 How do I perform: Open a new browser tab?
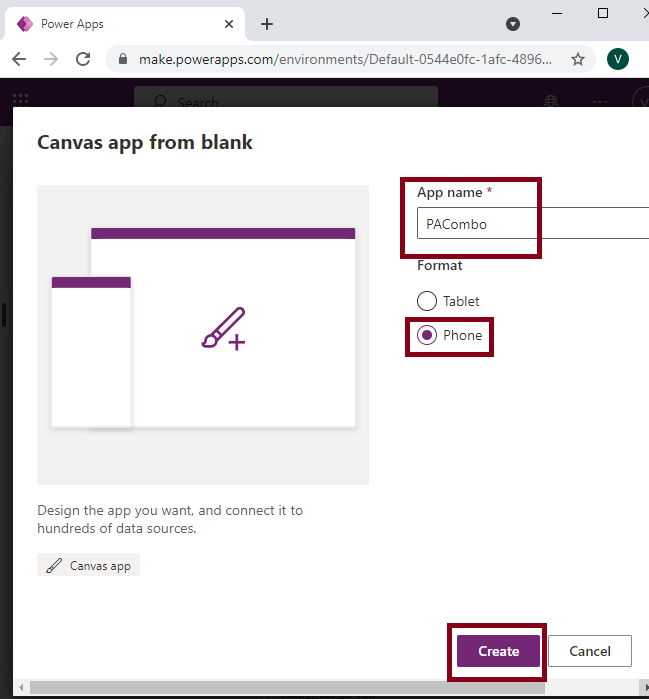267,24
